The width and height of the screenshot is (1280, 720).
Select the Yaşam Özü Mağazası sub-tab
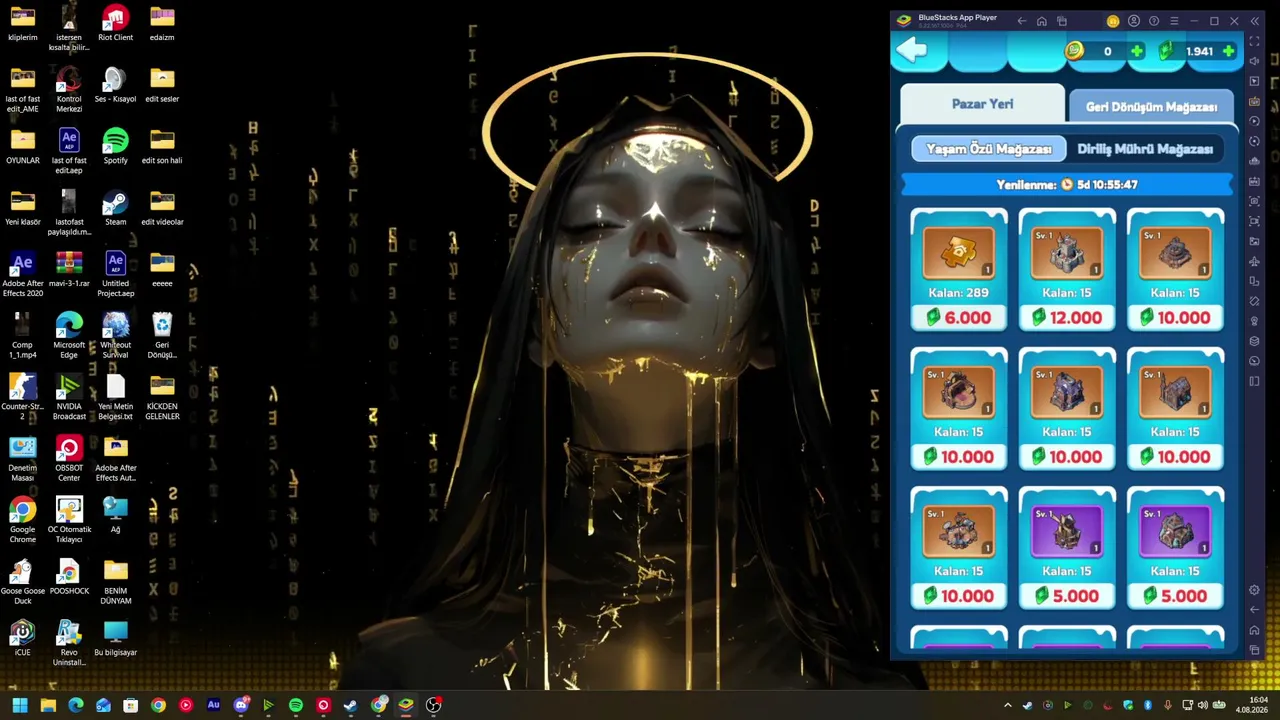(988, 149)
